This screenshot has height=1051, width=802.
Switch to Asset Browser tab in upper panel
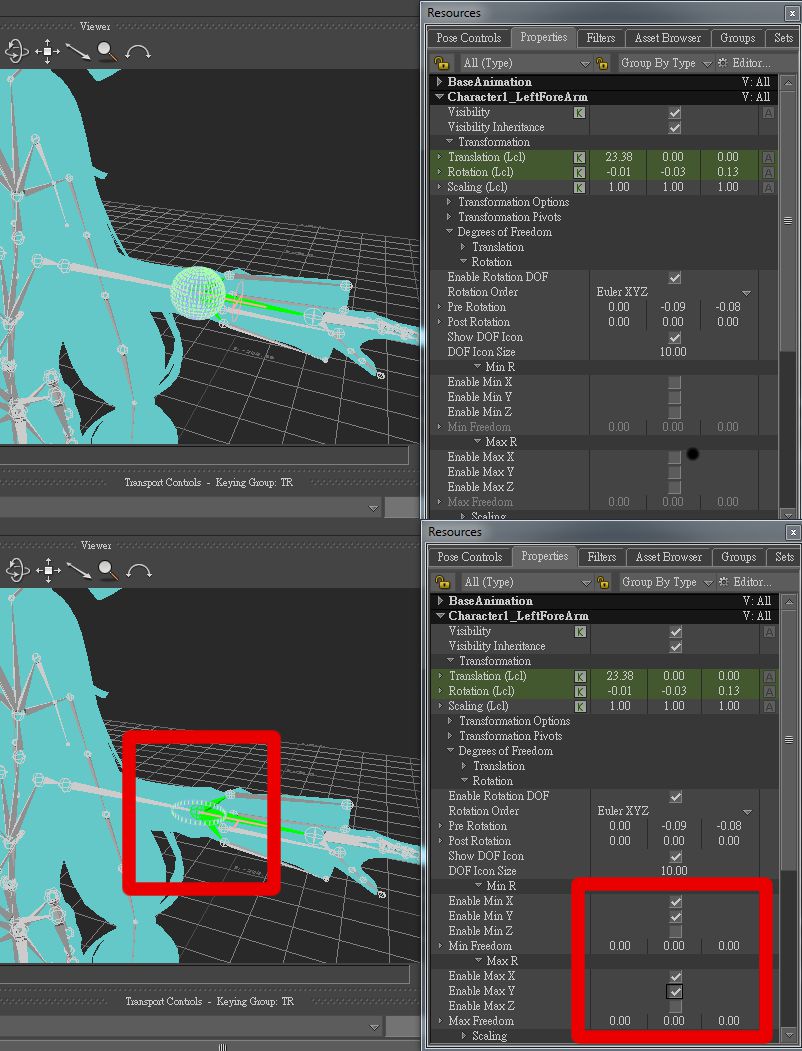pyautogui.click(x=667, y=38)
